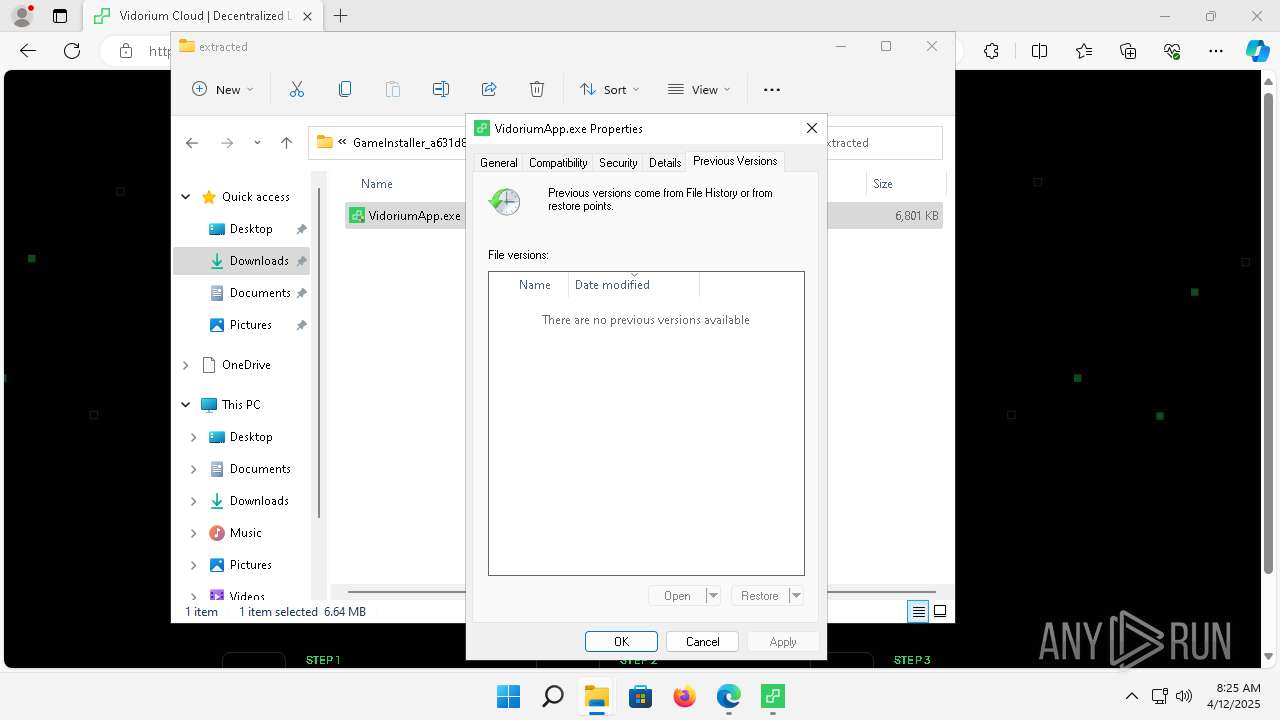1280x720 pixels.
Task: Click OK in the Properties dialog
Action: 621,642
